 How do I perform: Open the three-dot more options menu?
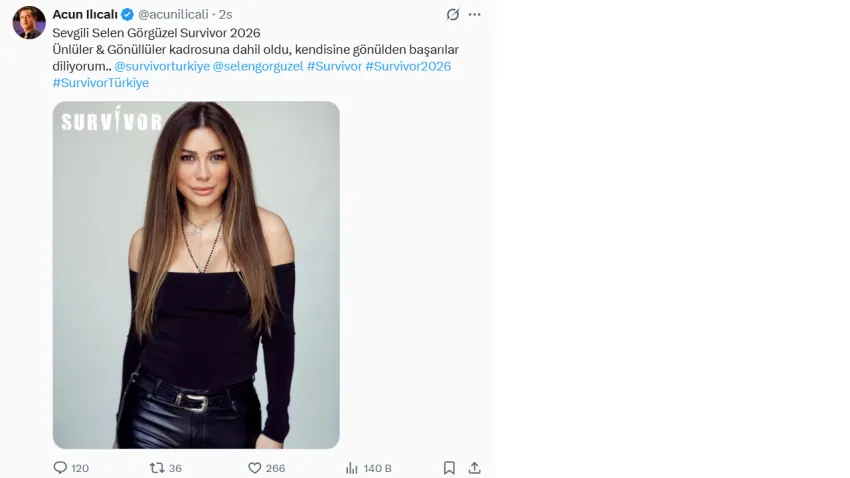click(475, 15)
